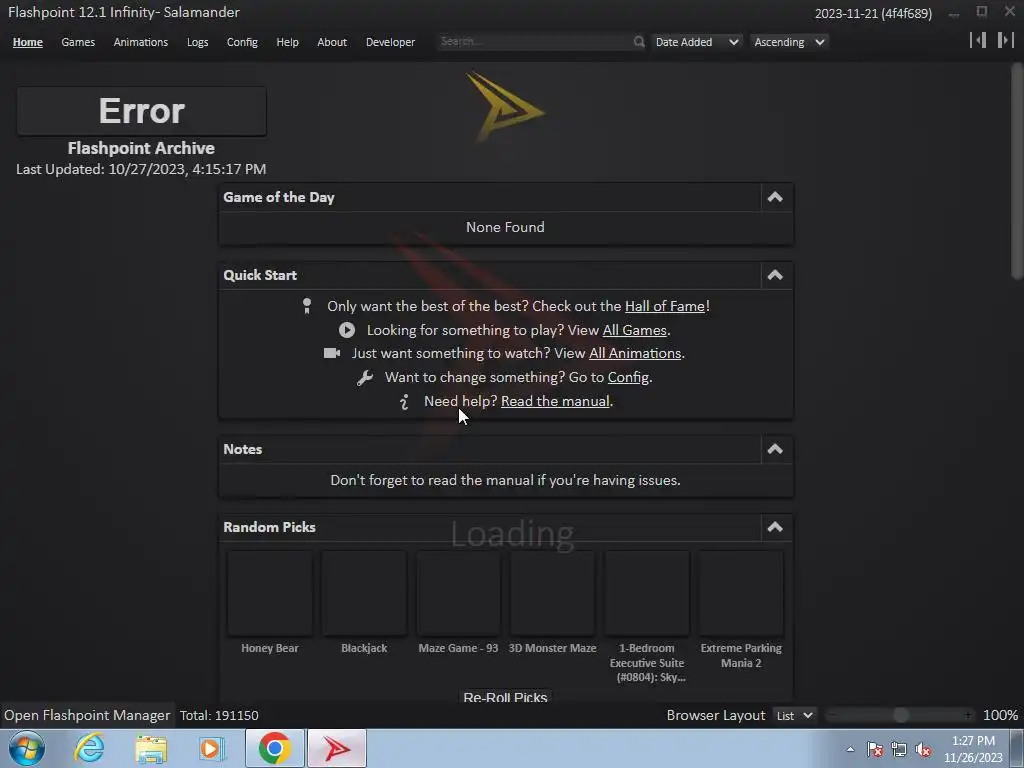
Task: Go to the Home tab
Action: (27, 42)
